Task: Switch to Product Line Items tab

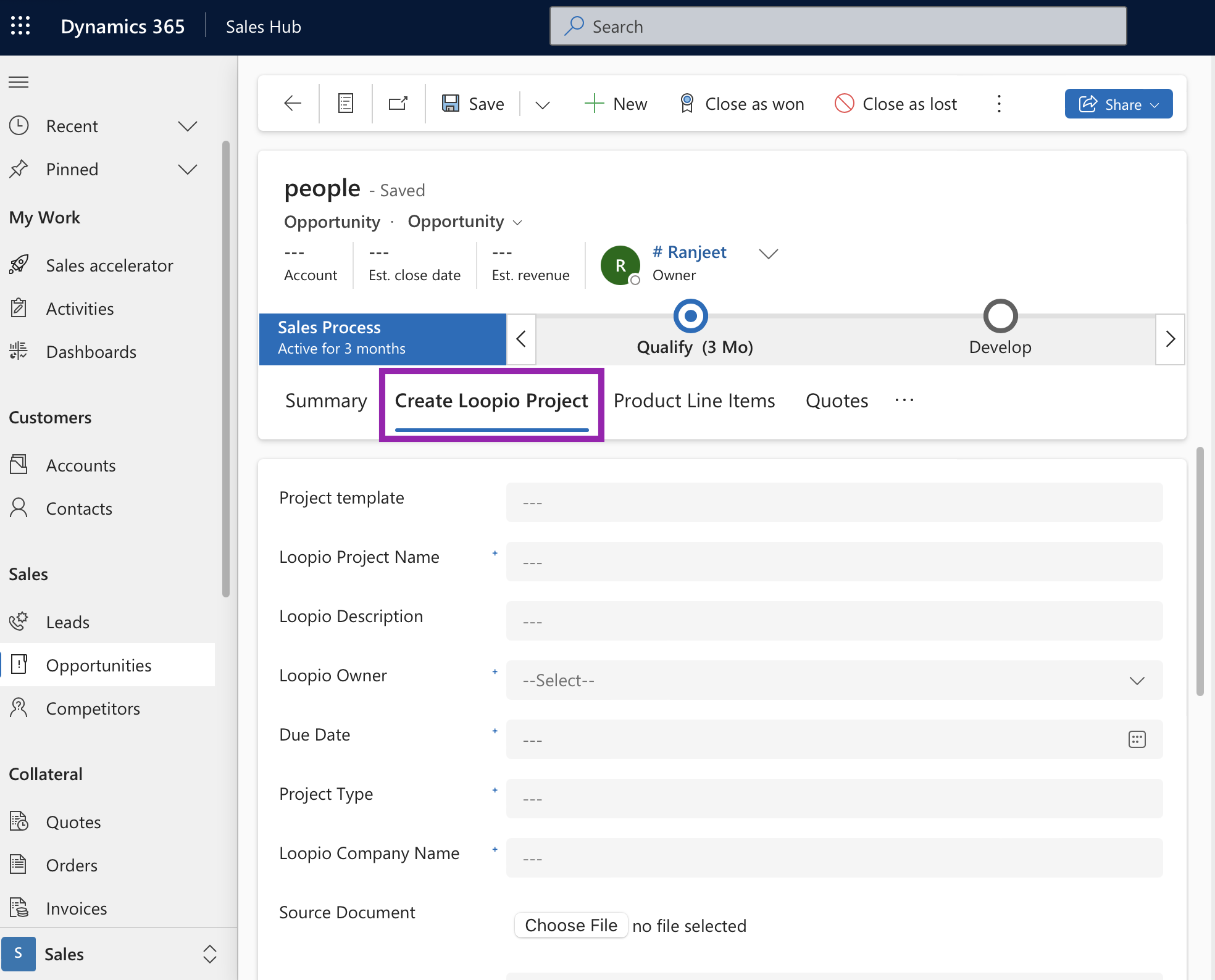Action: [x=694, y=401]
